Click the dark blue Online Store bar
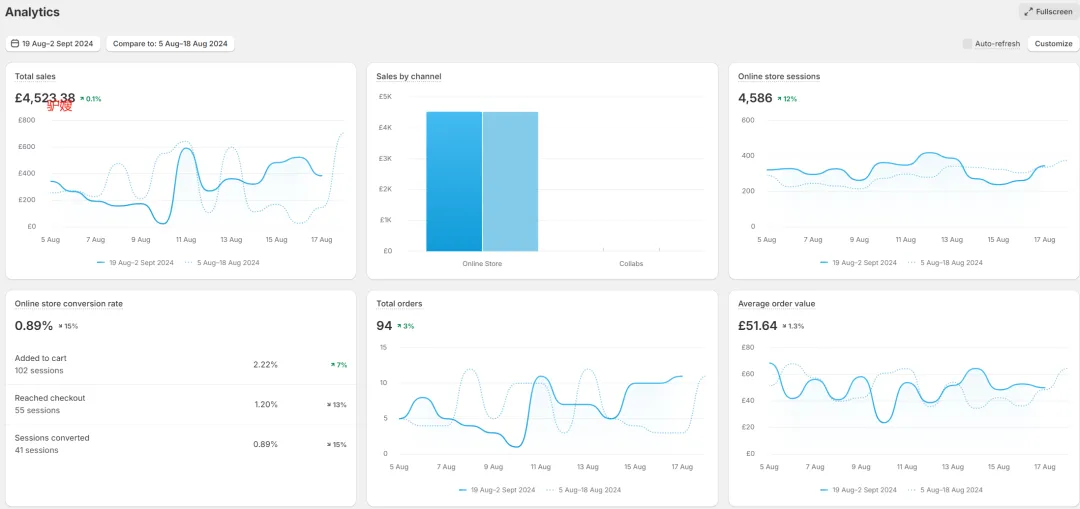This screenshot has height=509, width=1080. [x=454, y=181]
